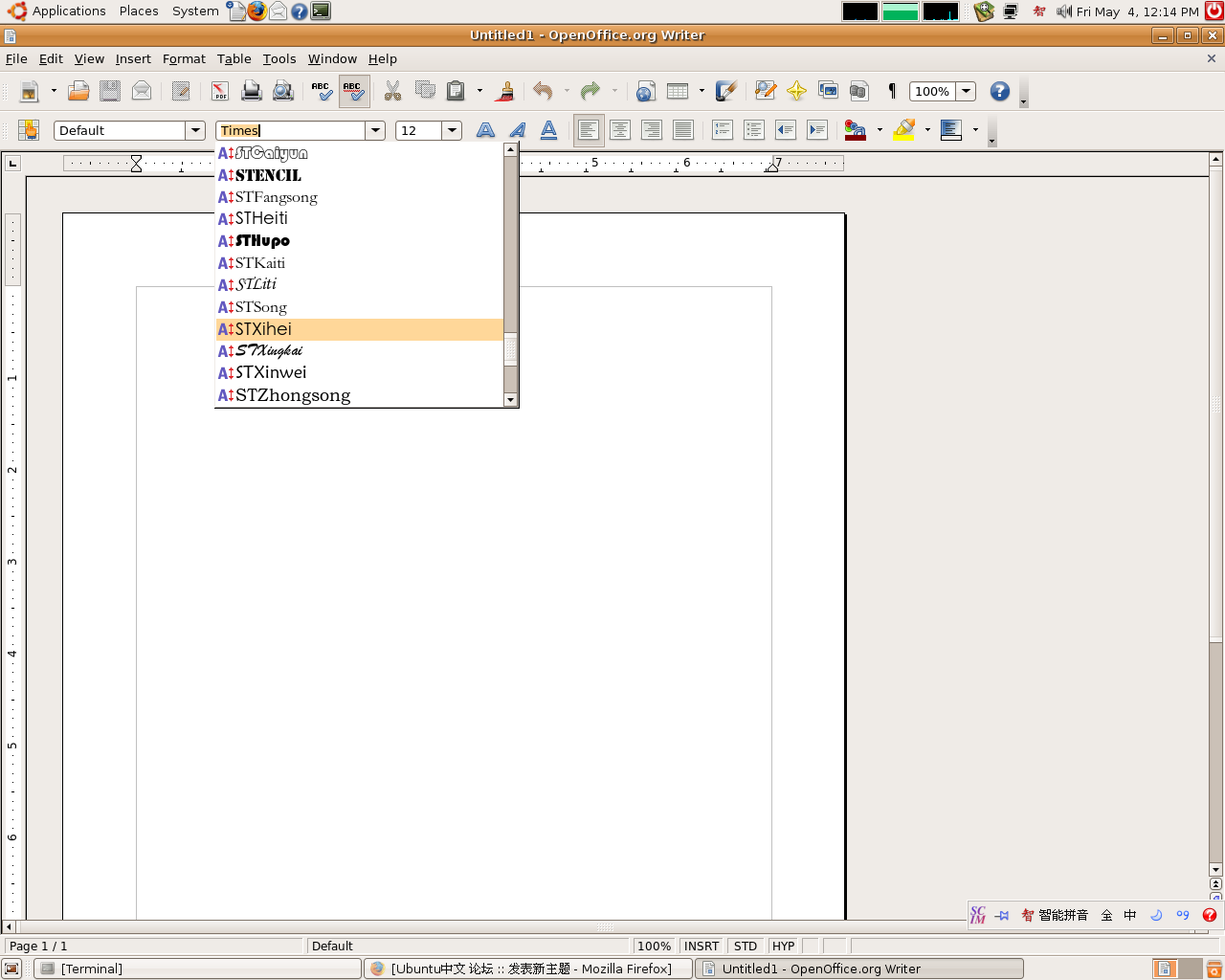The width and height of the screenshot is (1225, 980).
Task: Open the Window menu
Action: [x=332, y=58]
